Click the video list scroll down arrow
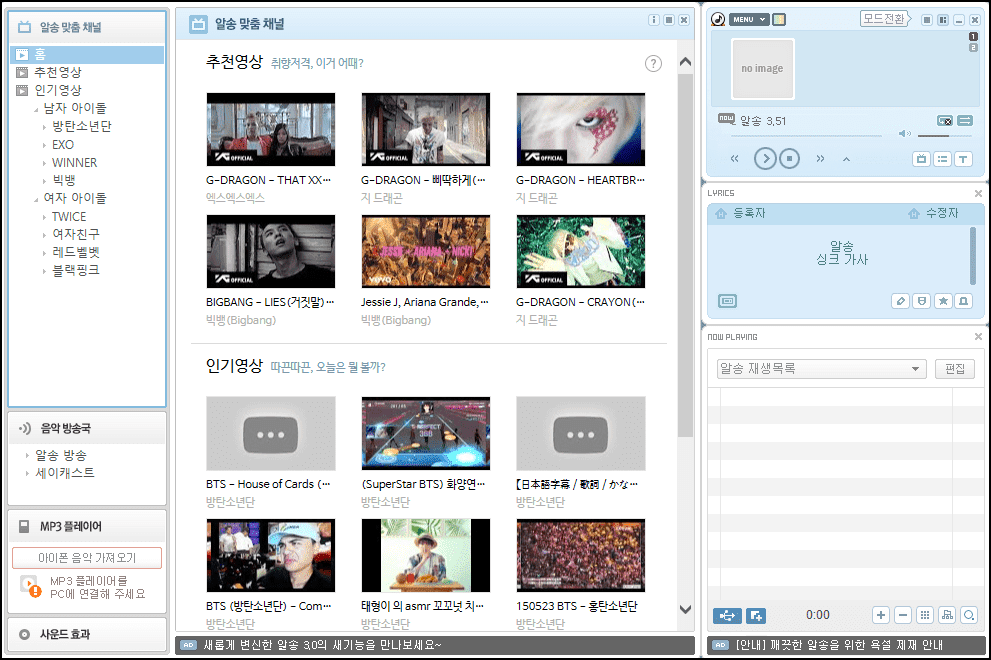This screenshot has height=660, width=991. (x=685, y=609)
